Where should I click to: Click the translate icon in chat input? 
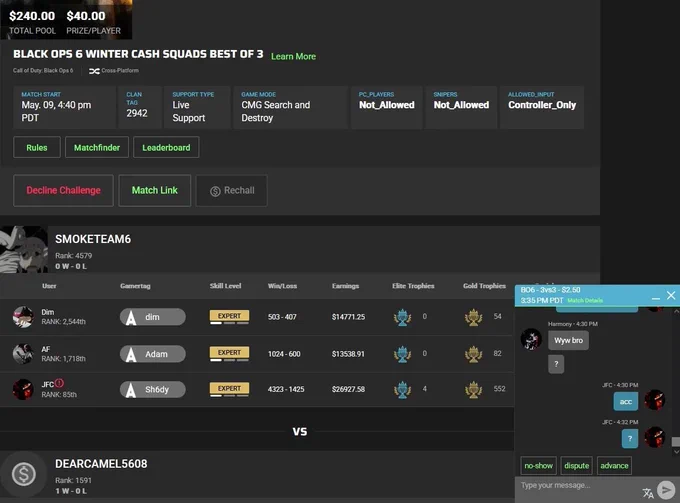pos(648,493)
